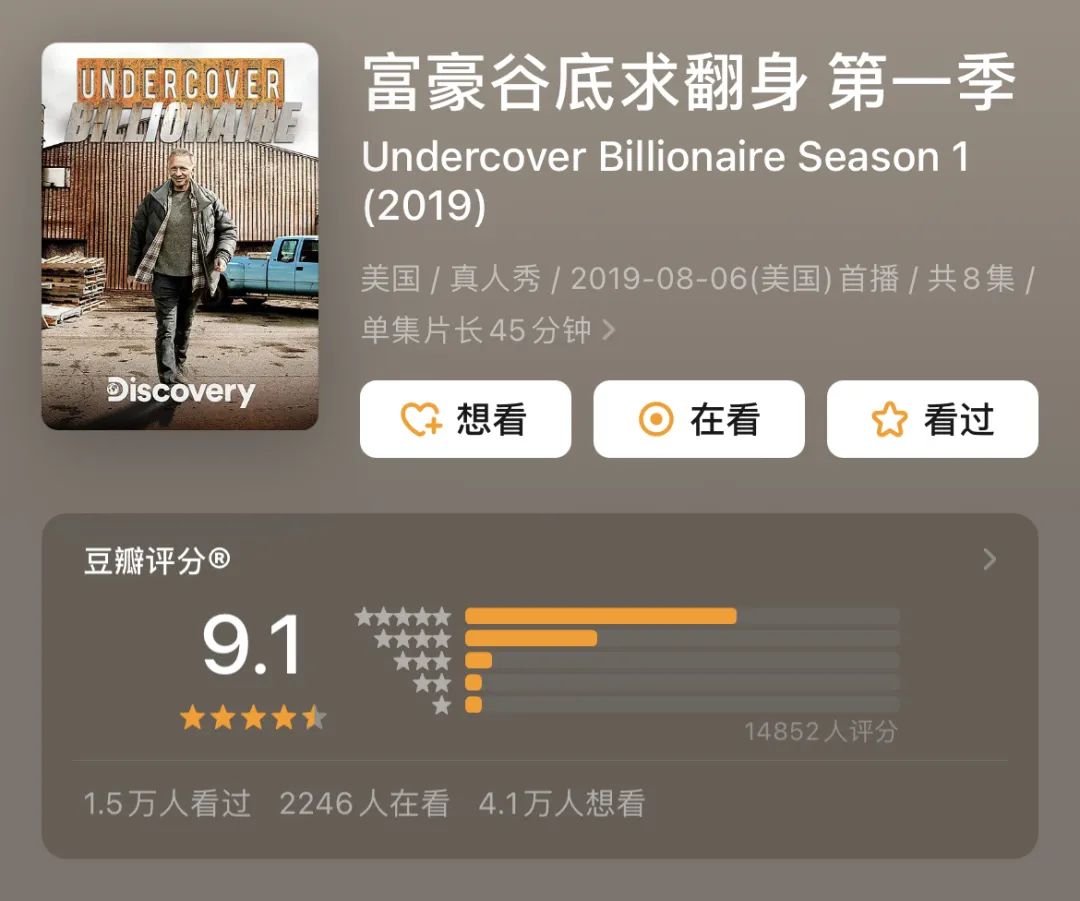The image size is (1080, 901).
Task: Click the Discovery logo on the poster
Action: click(x=180, y=391)
